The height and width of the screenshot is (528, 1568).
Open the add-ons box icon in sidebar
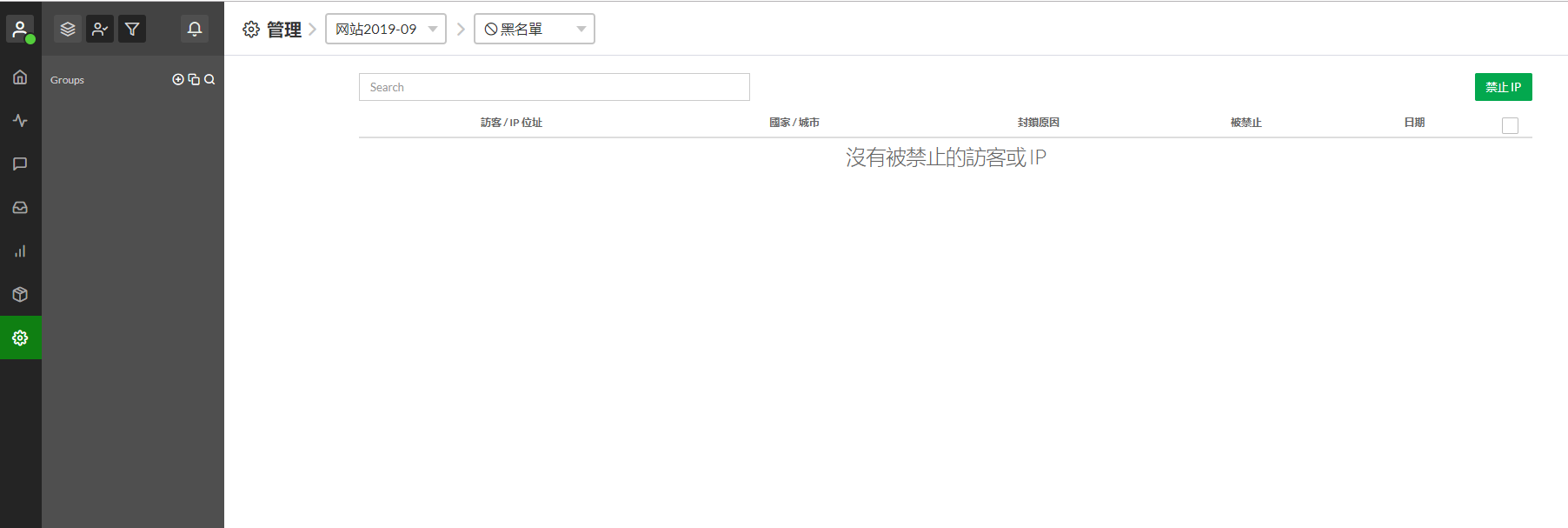click(x=20, y=295)
